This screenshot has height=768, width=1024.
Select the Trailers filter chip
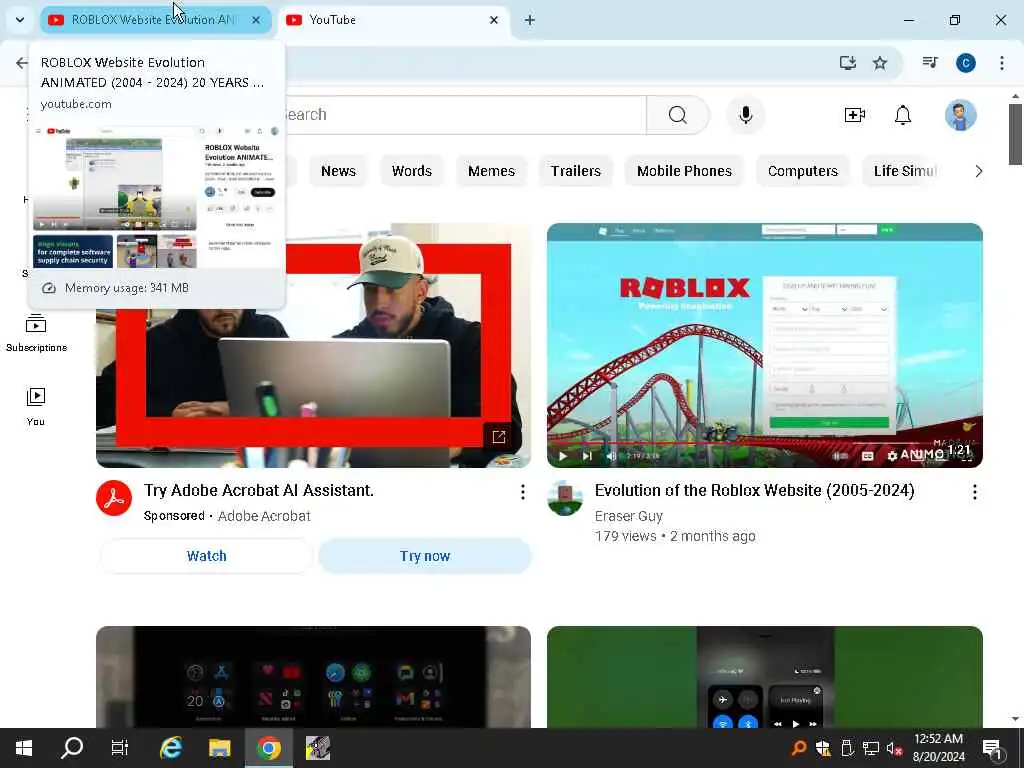point(575,171)
